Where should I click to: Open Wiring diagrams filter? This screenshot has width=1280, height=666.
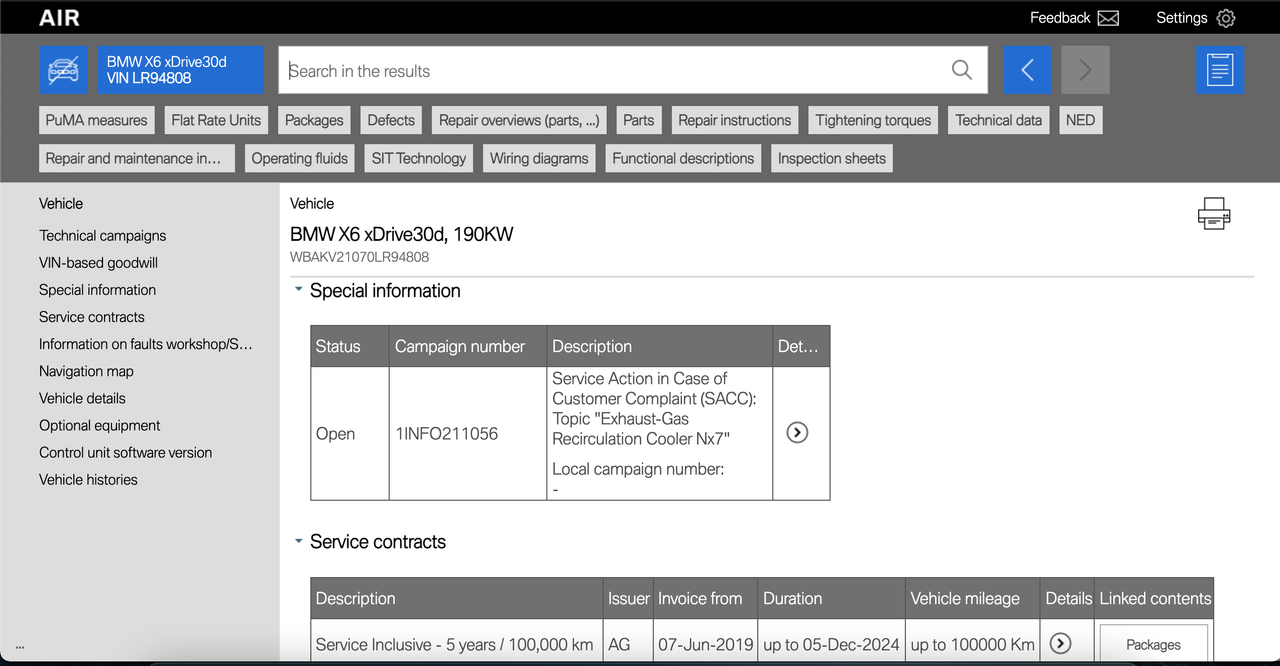[539, 158]
